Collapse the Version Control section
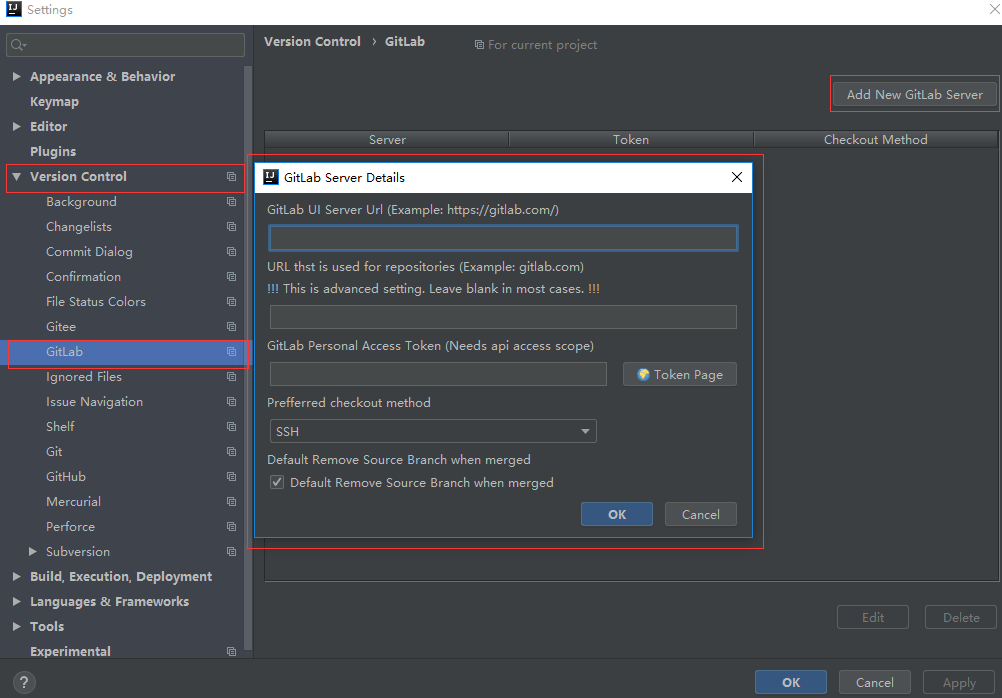Screen dimensions: 1002x698 point(17,177)
